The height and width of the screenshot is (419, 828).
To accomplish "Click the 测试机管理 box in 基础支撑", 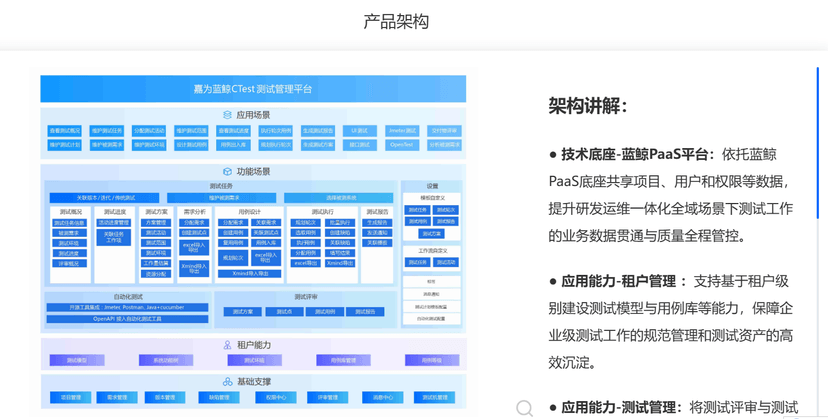I will coord(435,397).
